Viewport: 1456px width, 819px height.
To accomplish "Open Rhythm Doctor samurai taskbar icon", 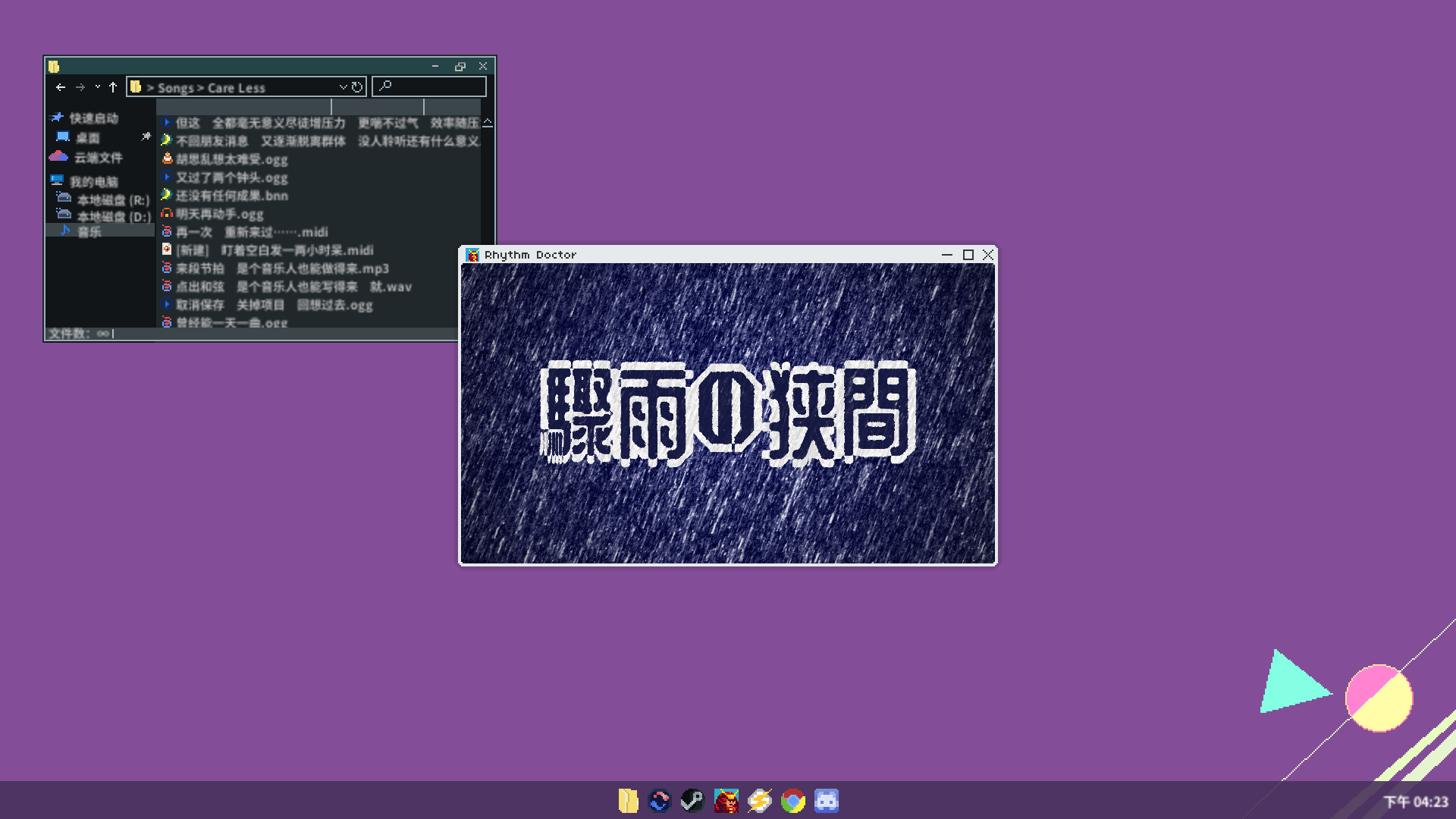I will click(x=726, y=801).
